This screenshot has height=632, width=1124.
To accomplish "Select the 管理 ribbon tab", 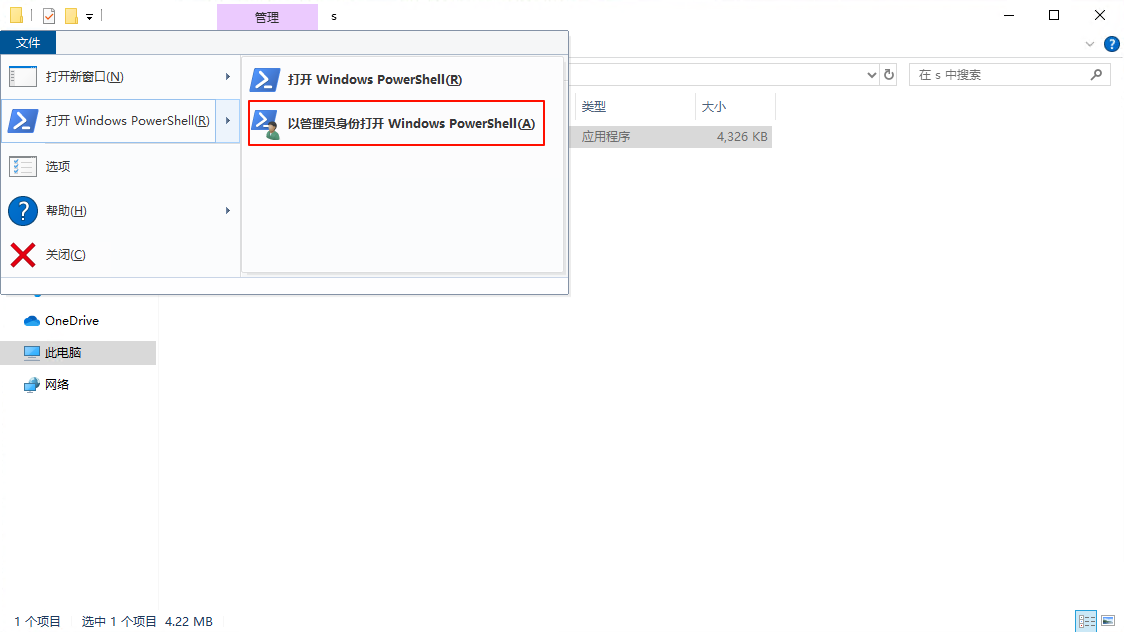I will [x=267, y=16].
